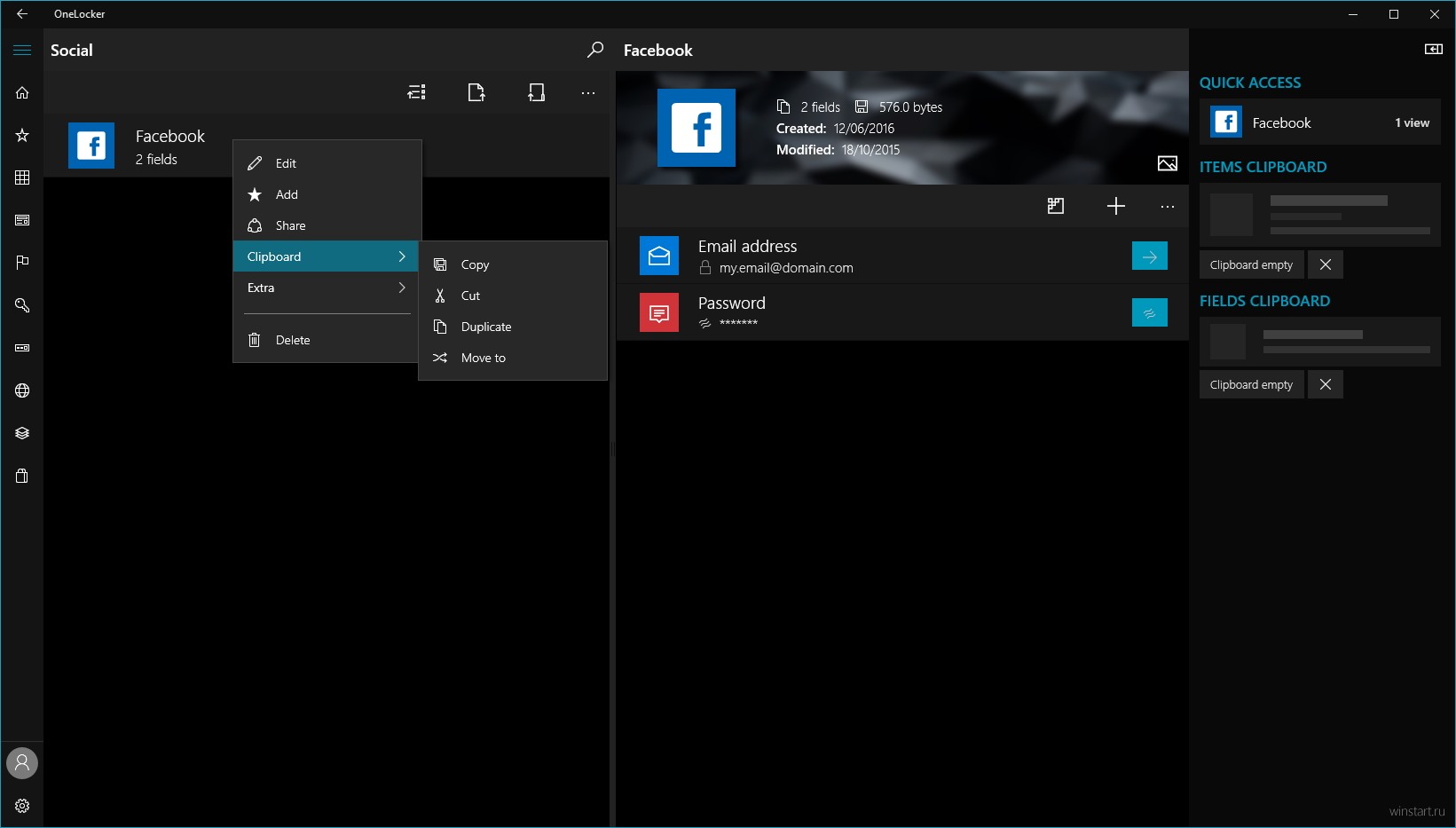
Task: Click the select items toolbar icon
Action: (536, 92)
